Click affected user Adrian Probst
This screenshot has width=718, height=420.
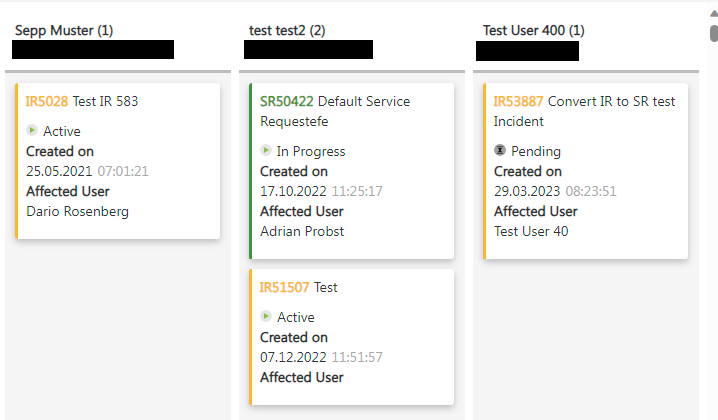pos(302,231)
